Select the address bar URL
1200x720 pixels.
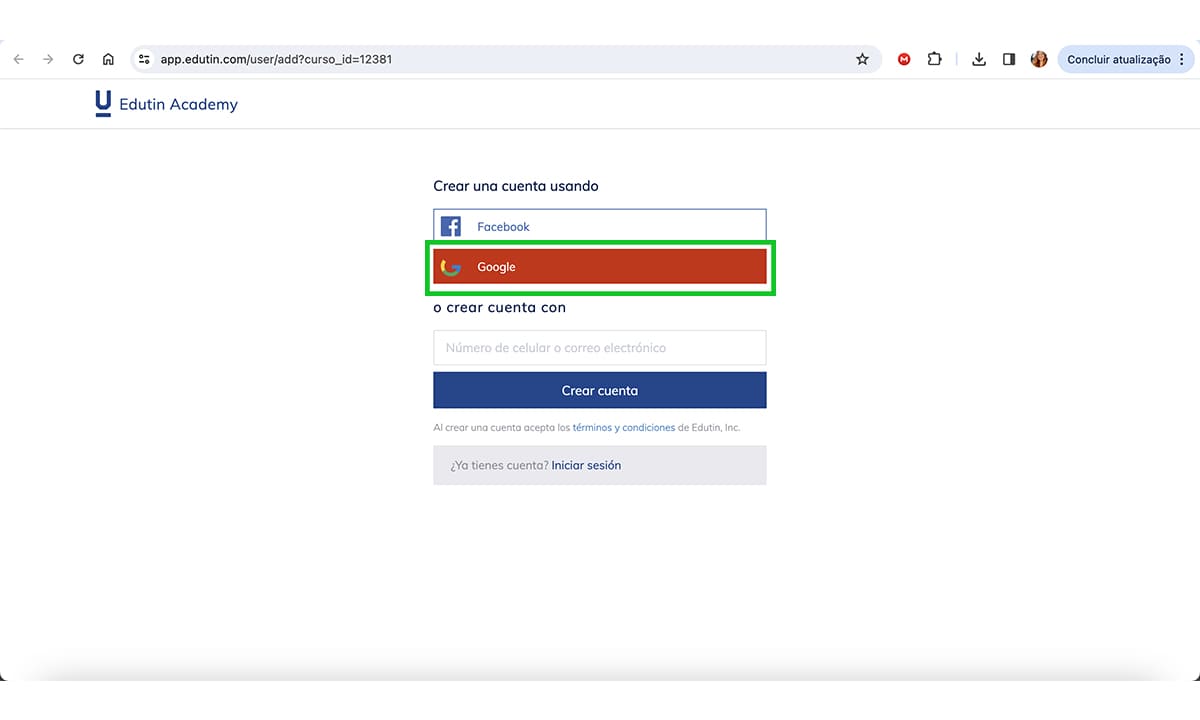point(276,59)
